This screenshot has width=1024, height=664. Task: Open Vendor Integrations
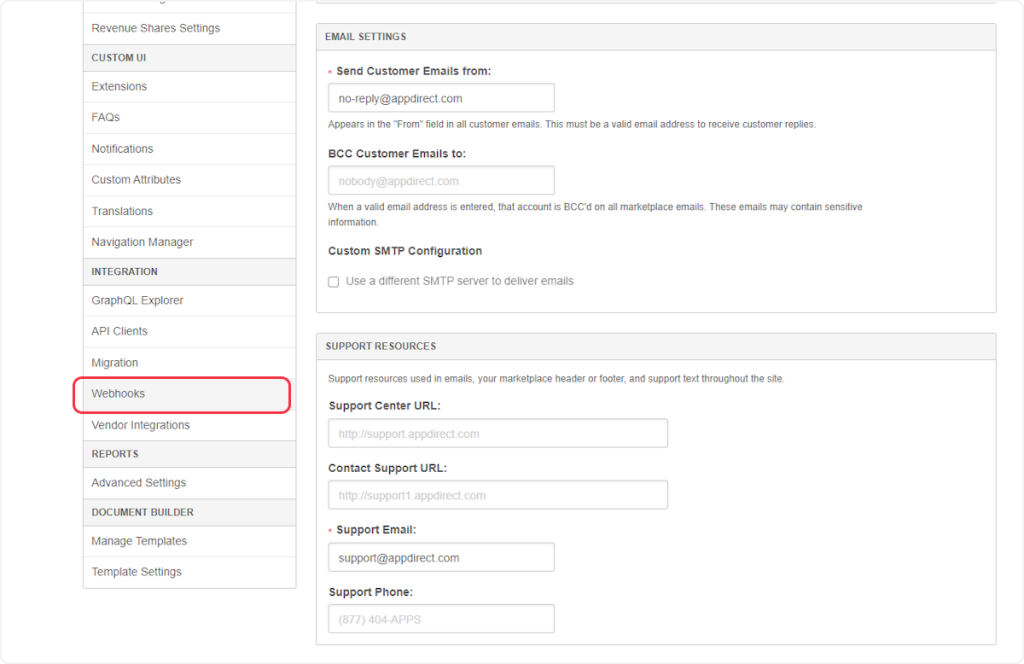(140, 425)
